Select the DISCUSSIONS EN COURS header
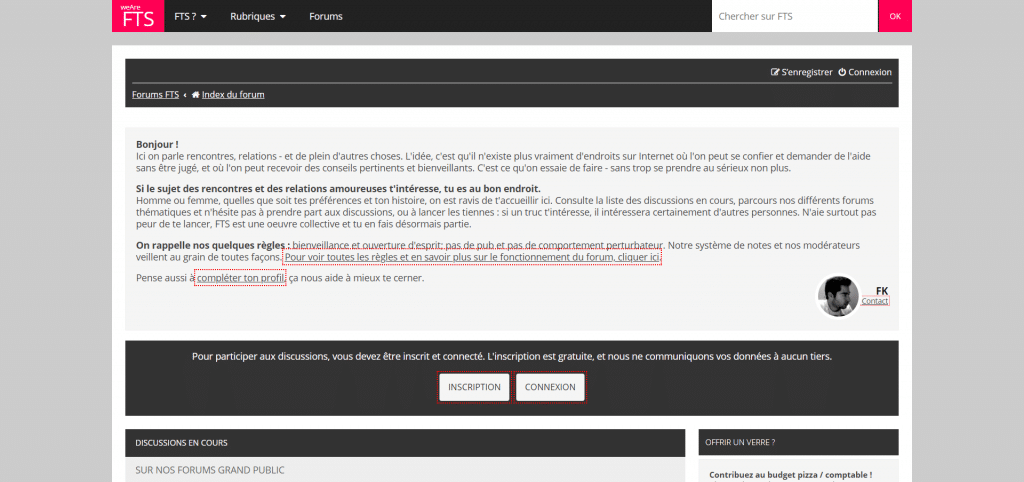Screen dimensions: 1024x482 pyautogui.click(x=405, y=443)
